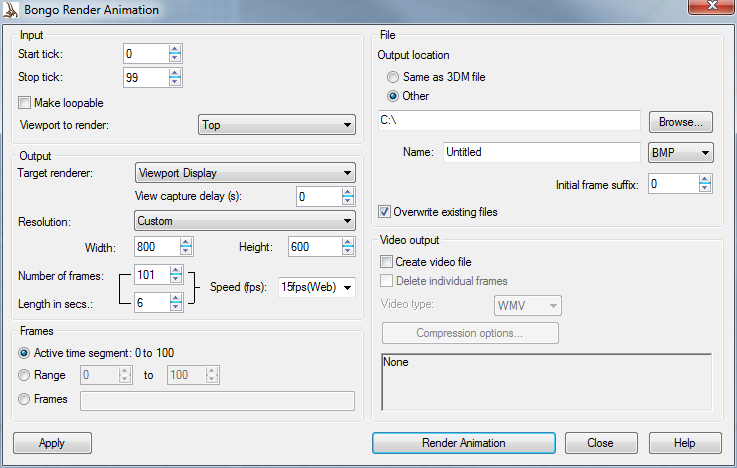The image size is (737, 468).
Task: Increase Length in secs value
Action: click(176, 298)
